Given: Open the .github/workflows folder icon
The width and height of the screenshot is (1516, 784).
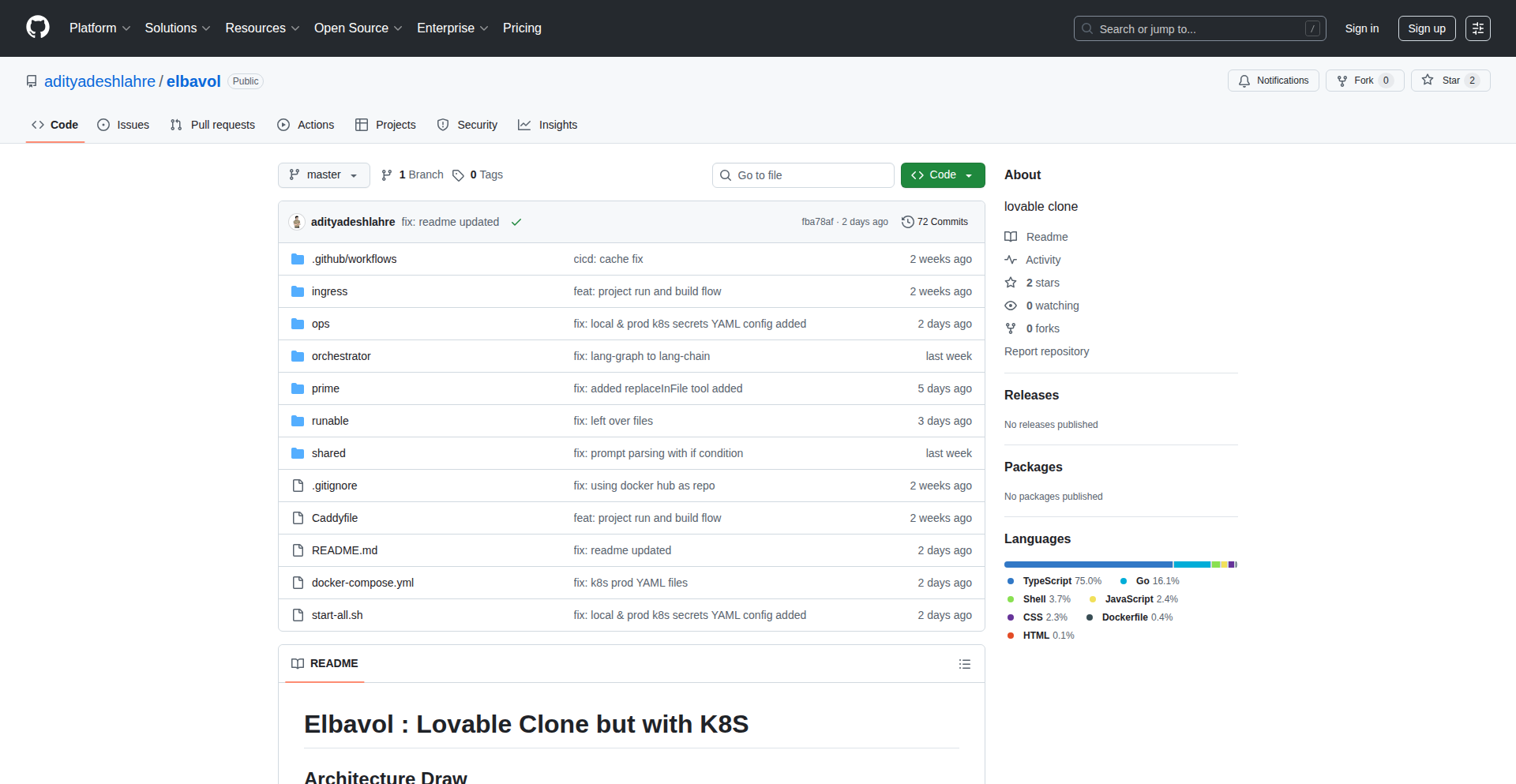Looking at the screenshot, I should (298, 258).
